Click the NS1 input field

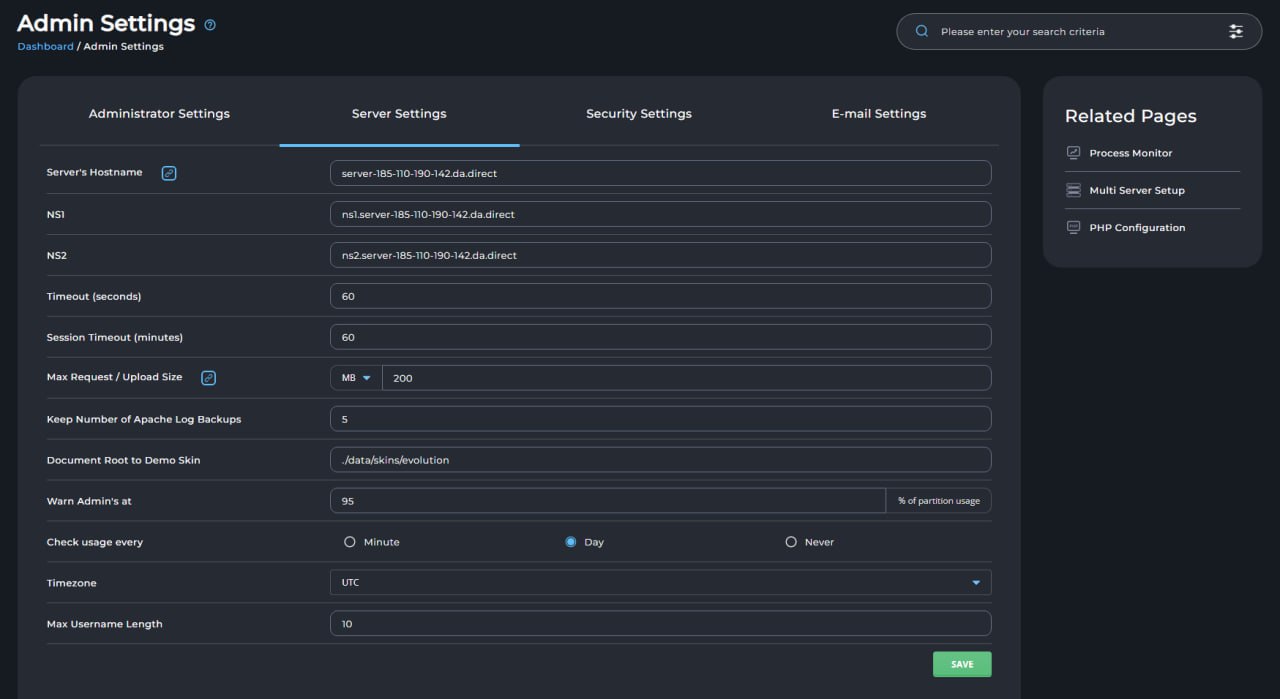click(x=660, y=214)
